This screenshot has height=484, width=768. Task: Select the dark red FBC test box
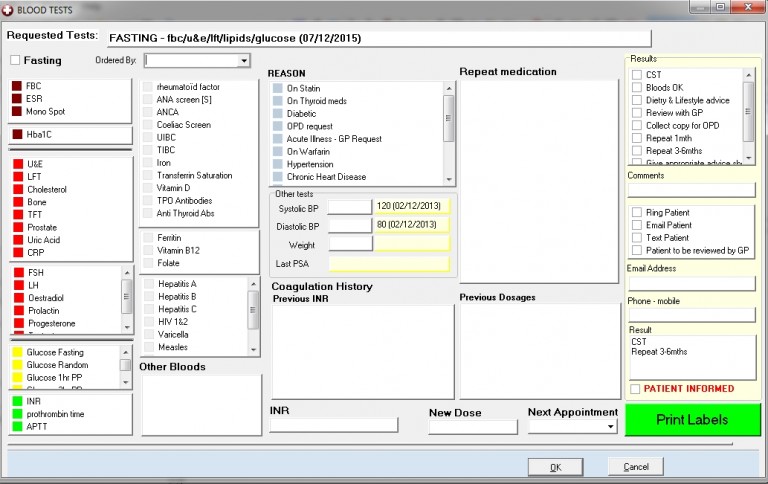tap(17, 86)
